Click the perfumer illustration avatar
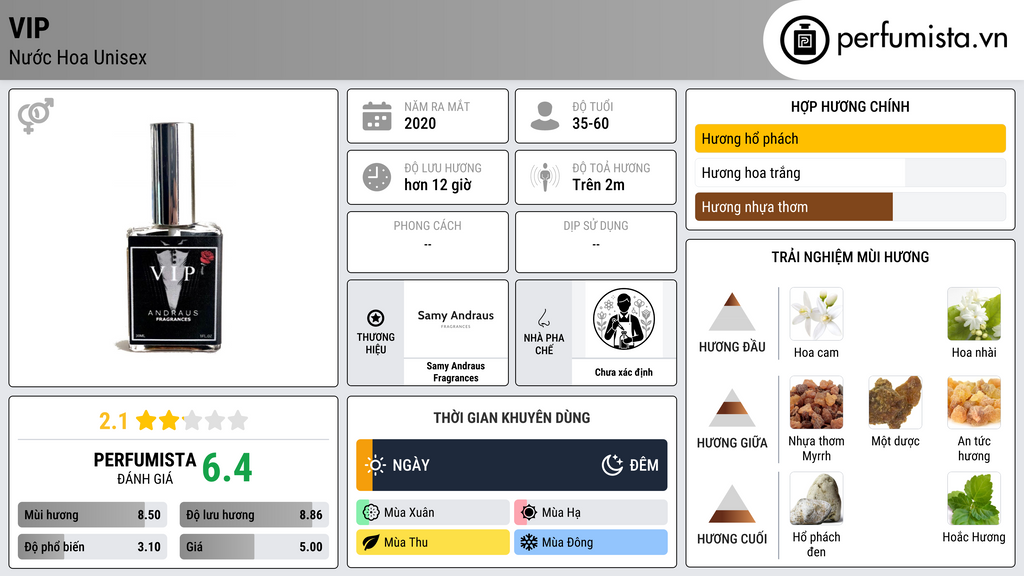 tap(624, 319)
